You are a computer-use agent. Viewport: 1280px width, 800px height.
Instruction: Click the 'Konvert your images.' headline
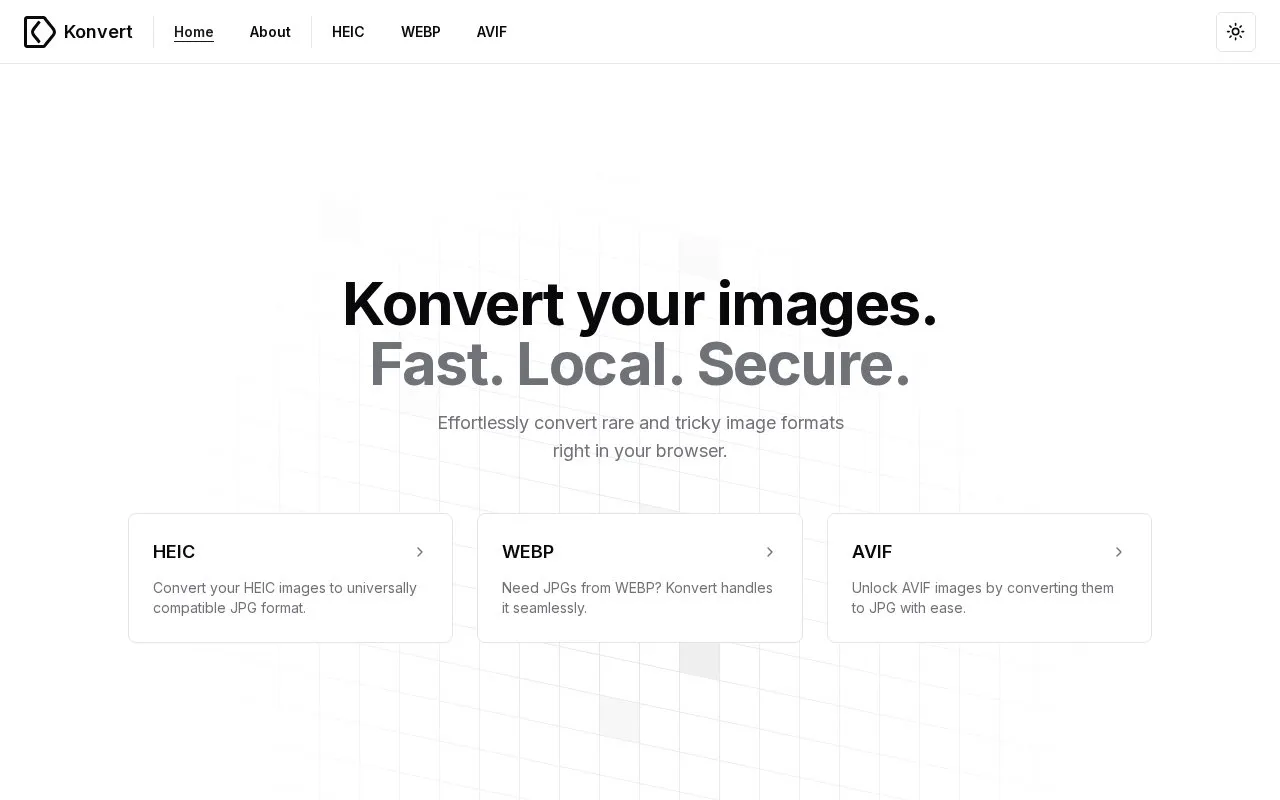pos(640,304)
